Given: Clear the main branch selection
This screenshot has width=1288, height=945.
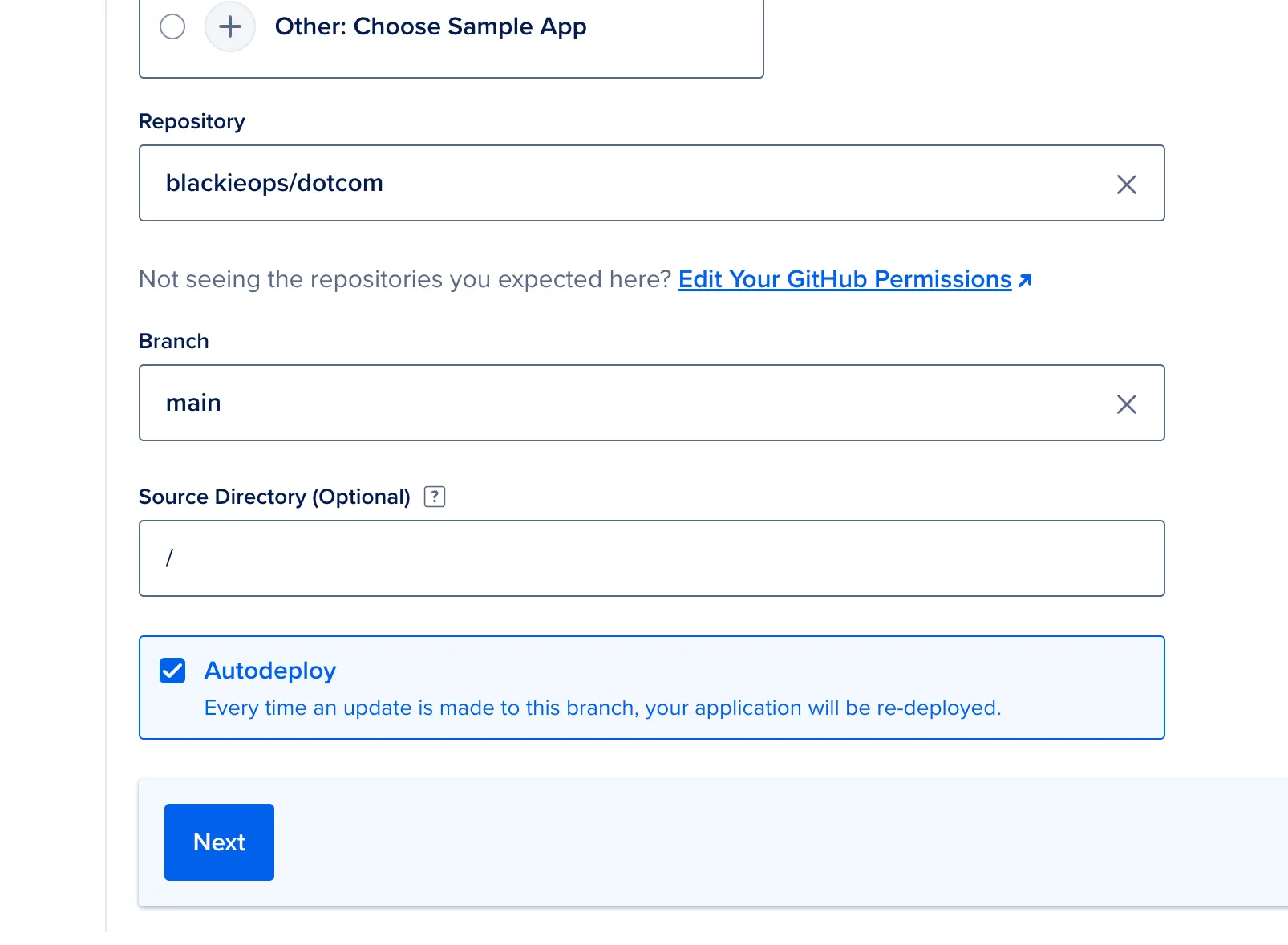Looking at the screenshot, I should [x=1126, y=404].
